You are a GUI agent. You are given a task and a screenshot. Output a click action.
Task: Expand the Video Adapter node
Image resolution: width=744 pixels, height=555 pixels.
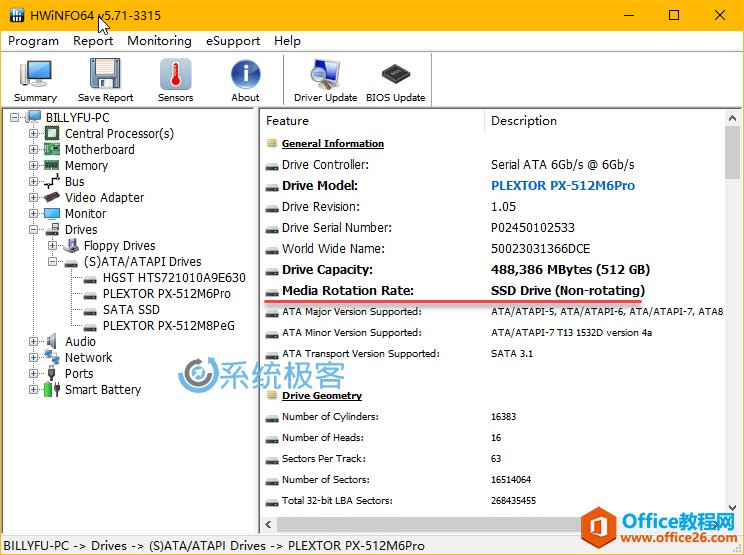pos(33,197)
